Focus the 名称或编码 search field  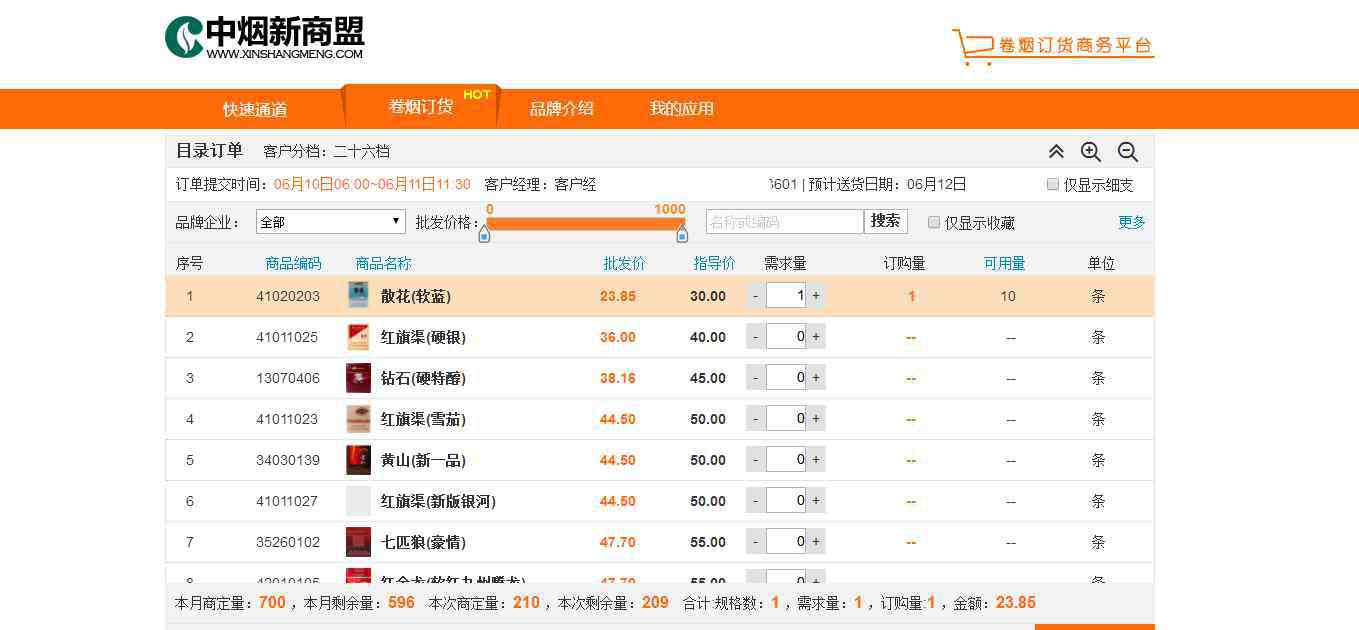tap(785, 222)
